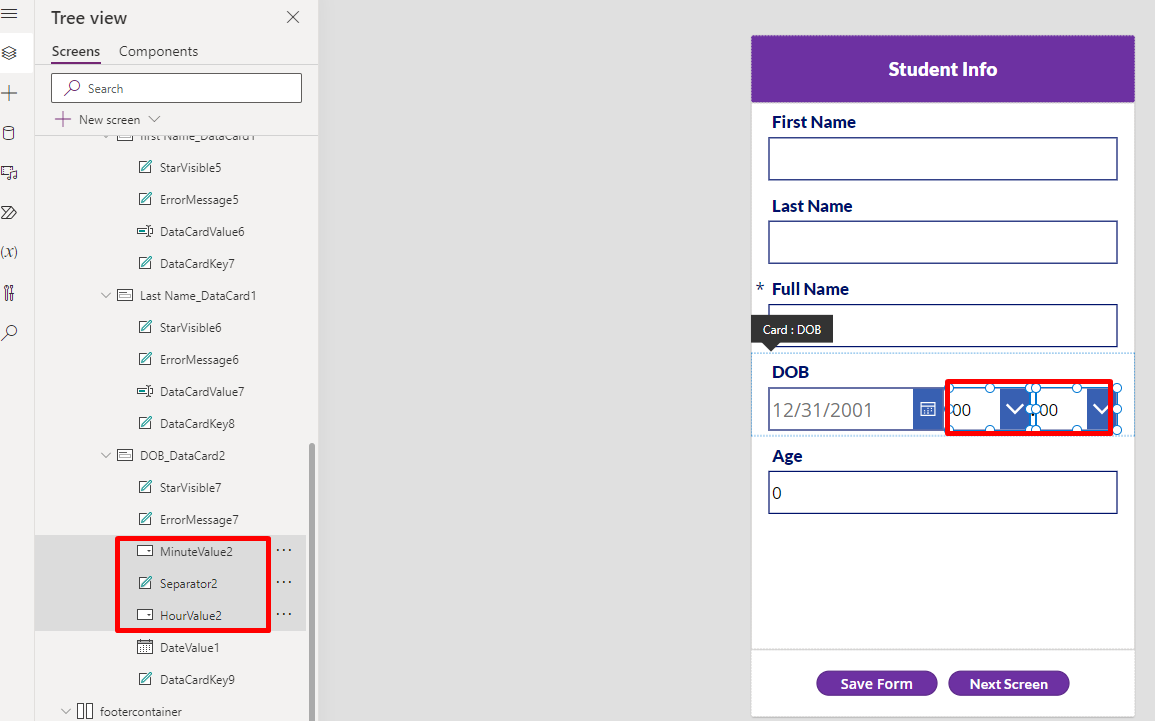Click the Card : DOB tag

(x=792, y=329)
